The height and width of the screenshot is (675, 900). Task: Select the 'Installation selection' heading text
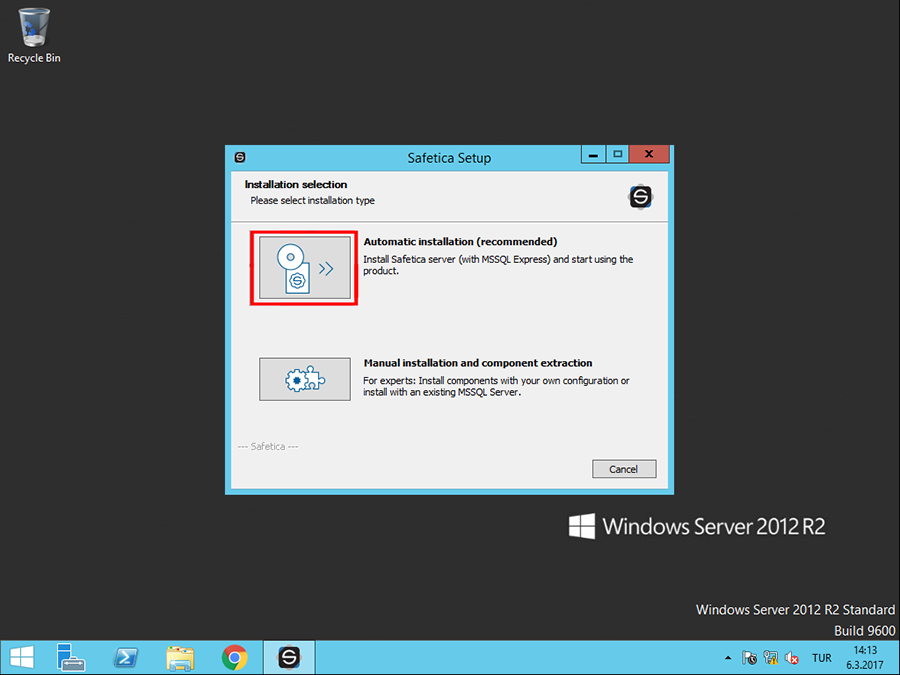tap(296, 184)
